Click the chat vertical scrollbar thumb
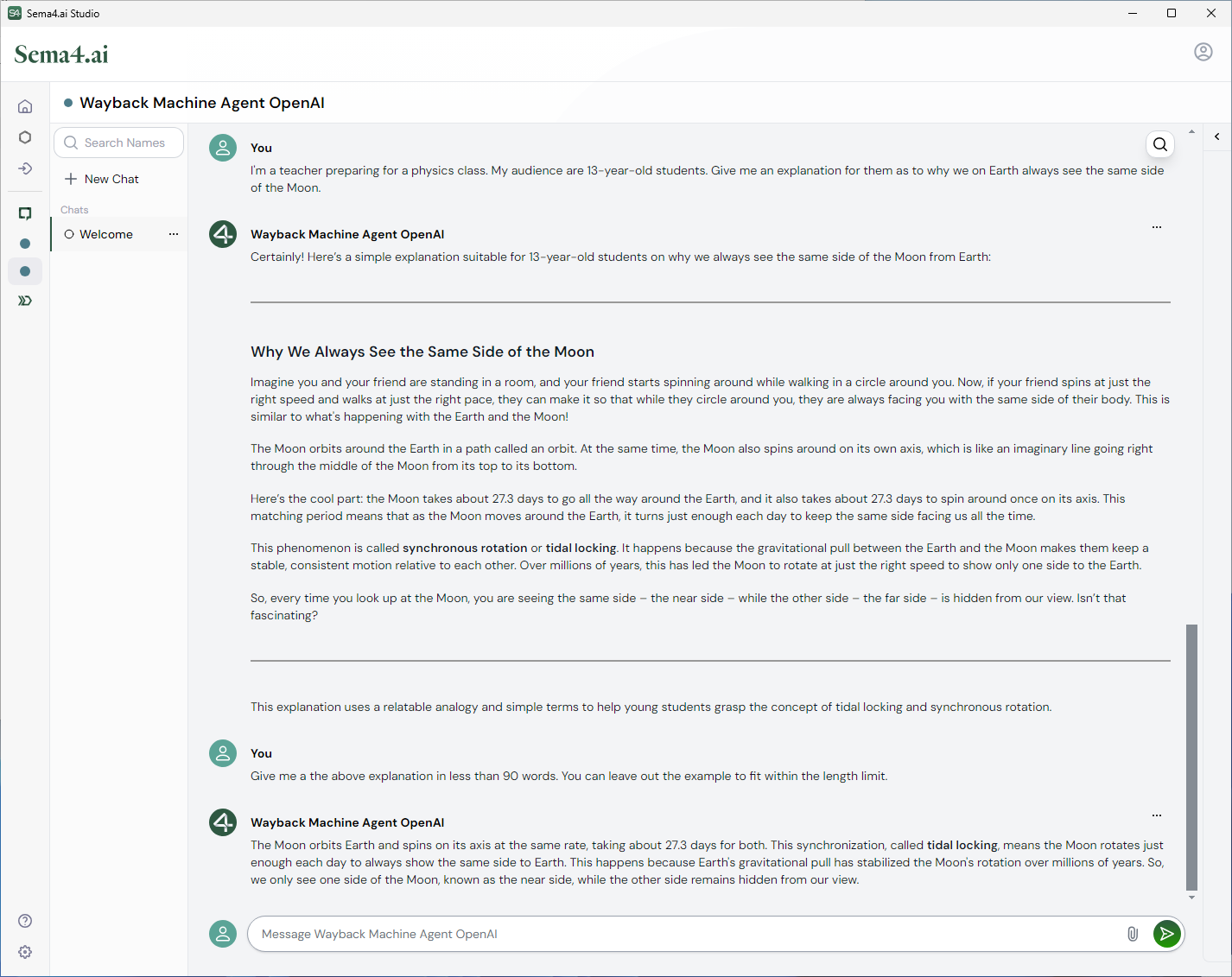The width and height of the screenshot is (1232, 977). [x=1192, y=757]
